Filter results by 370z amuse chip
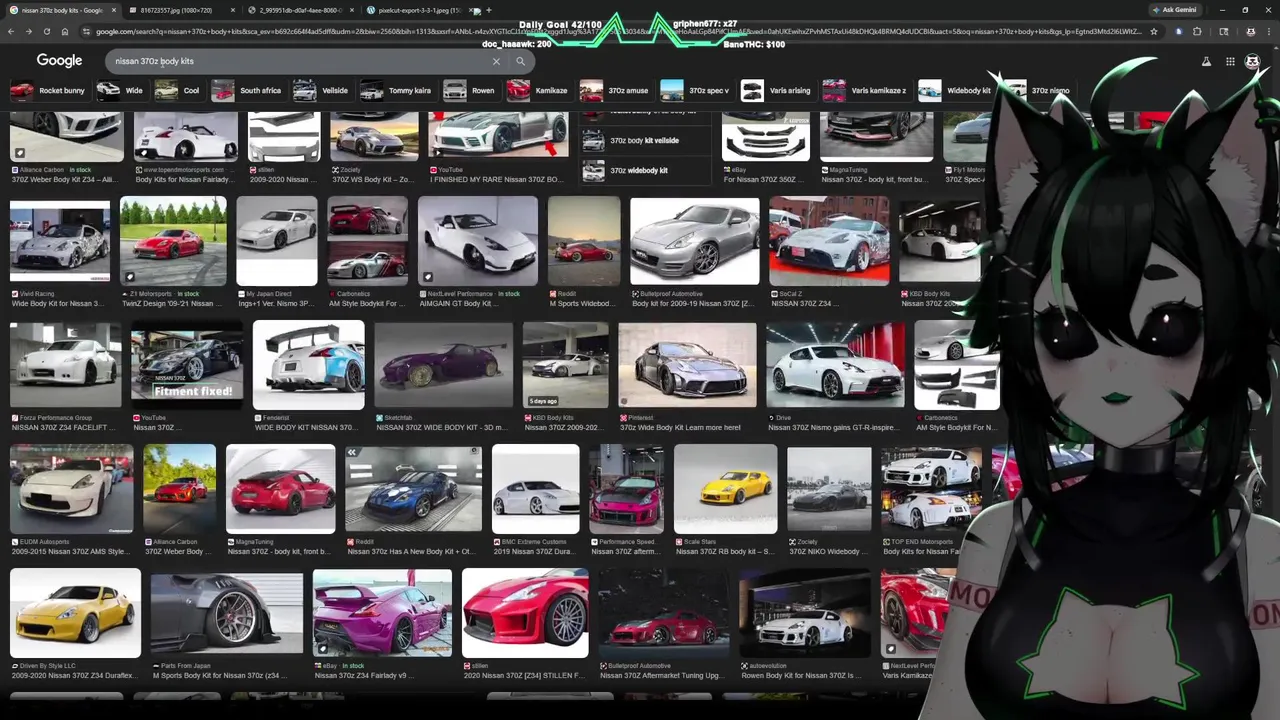The width and height of the screenshot is (1280, 720). tap(615, 90)
